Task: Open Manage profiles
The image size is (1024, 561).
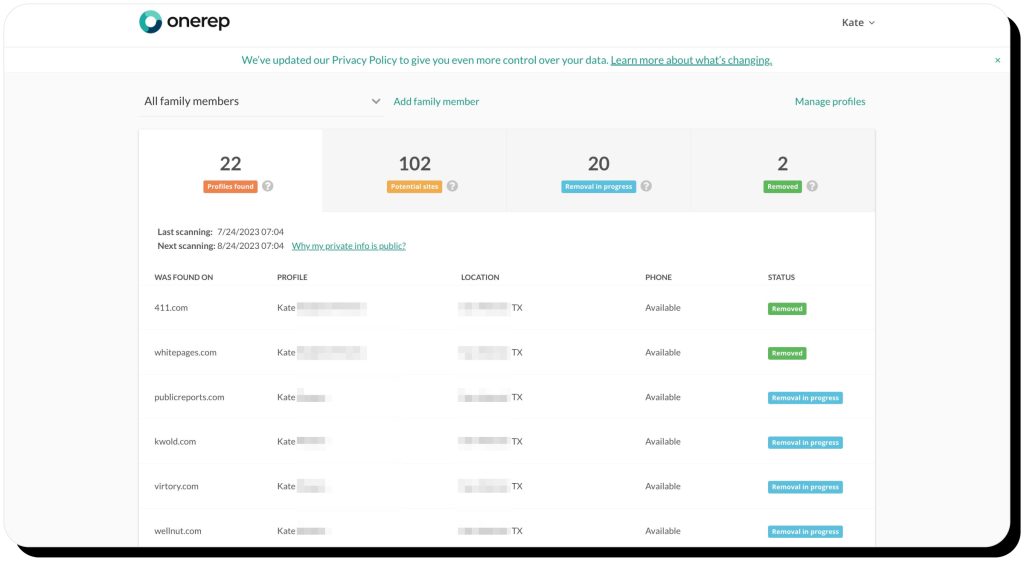Action: pos(830,101)
